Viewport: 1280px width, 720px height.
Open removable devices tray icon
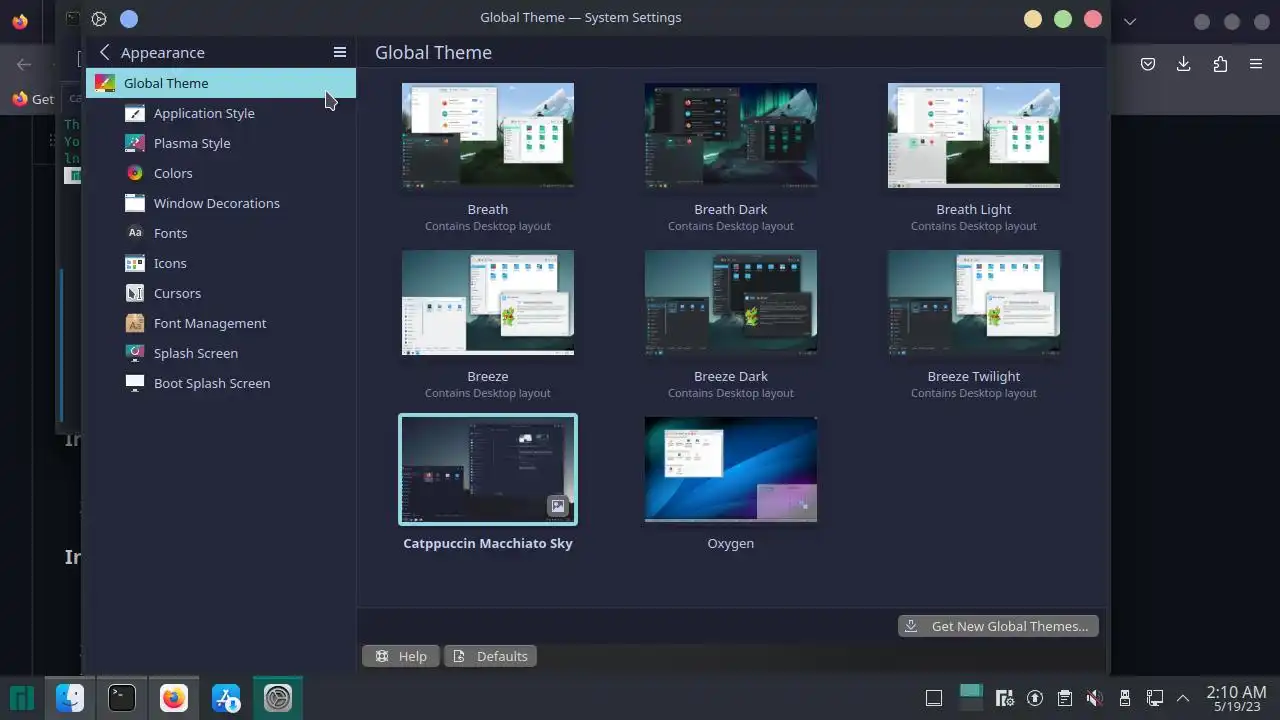[x=1125, y=698]
